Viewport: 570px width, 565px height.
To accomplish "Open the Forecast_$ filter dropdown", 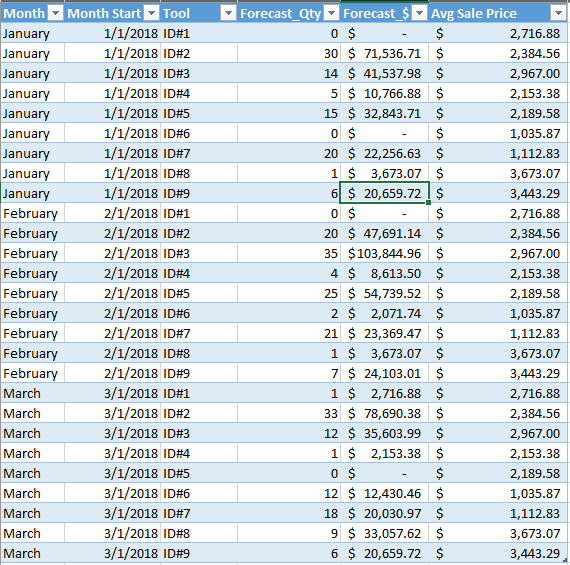I will click(x=420, y=14).
